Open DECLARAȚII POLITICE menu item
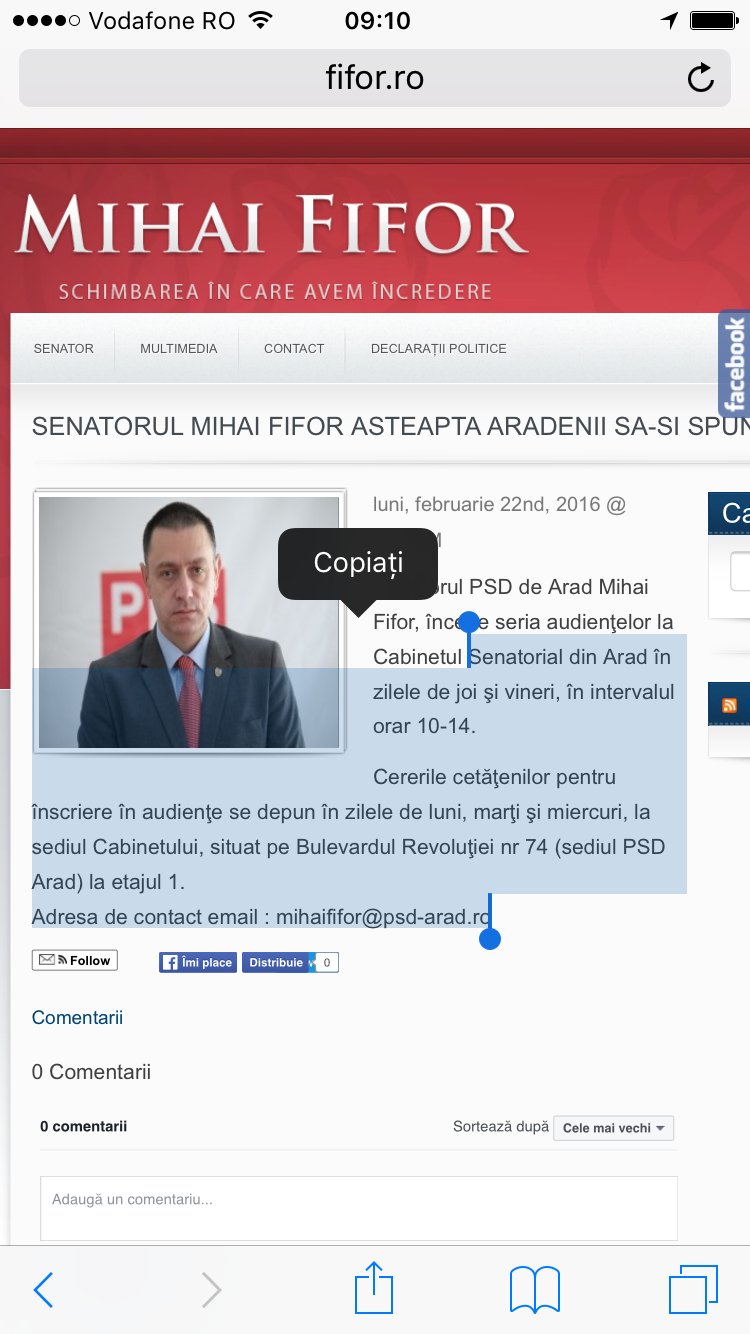This screenshot has height=1334, width=750. (x=439, y=349)
